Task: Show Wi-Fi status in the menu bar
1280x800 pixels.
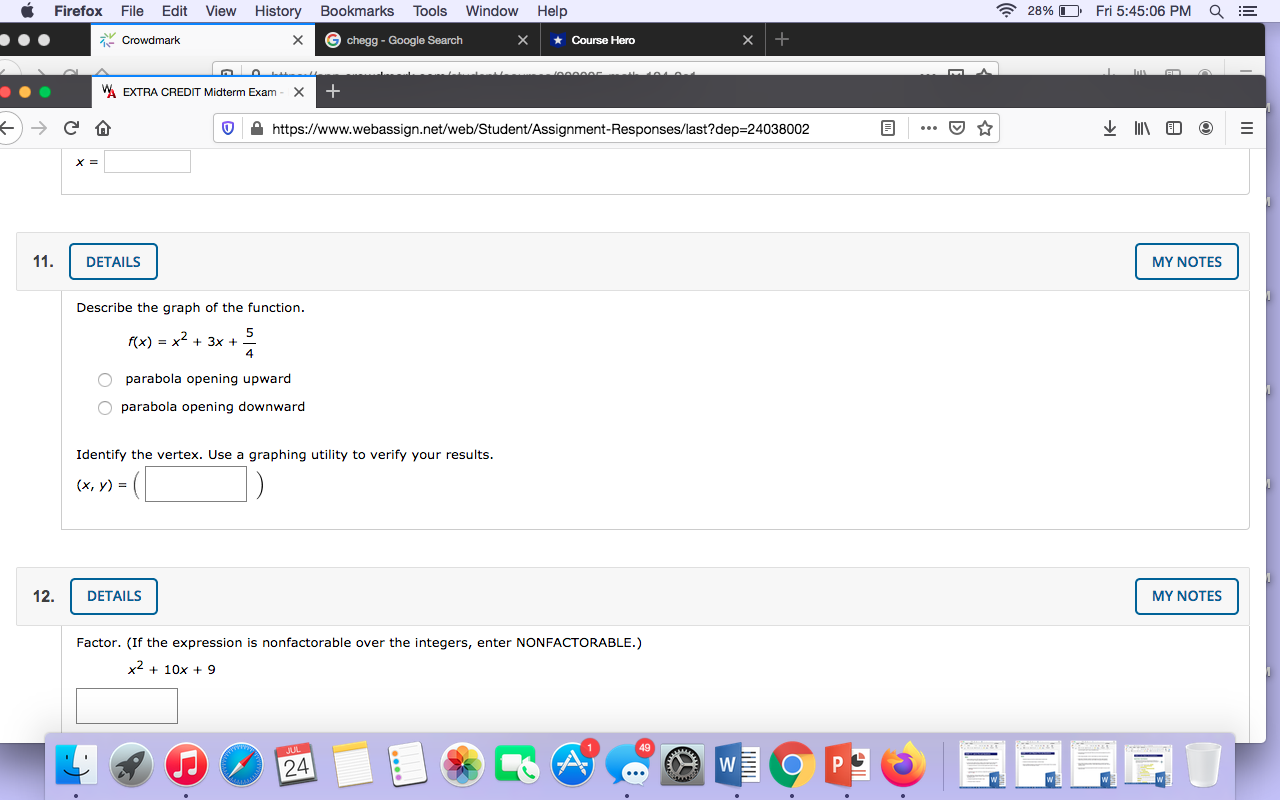Action: pyautogui.click(x=1007, y=11)
